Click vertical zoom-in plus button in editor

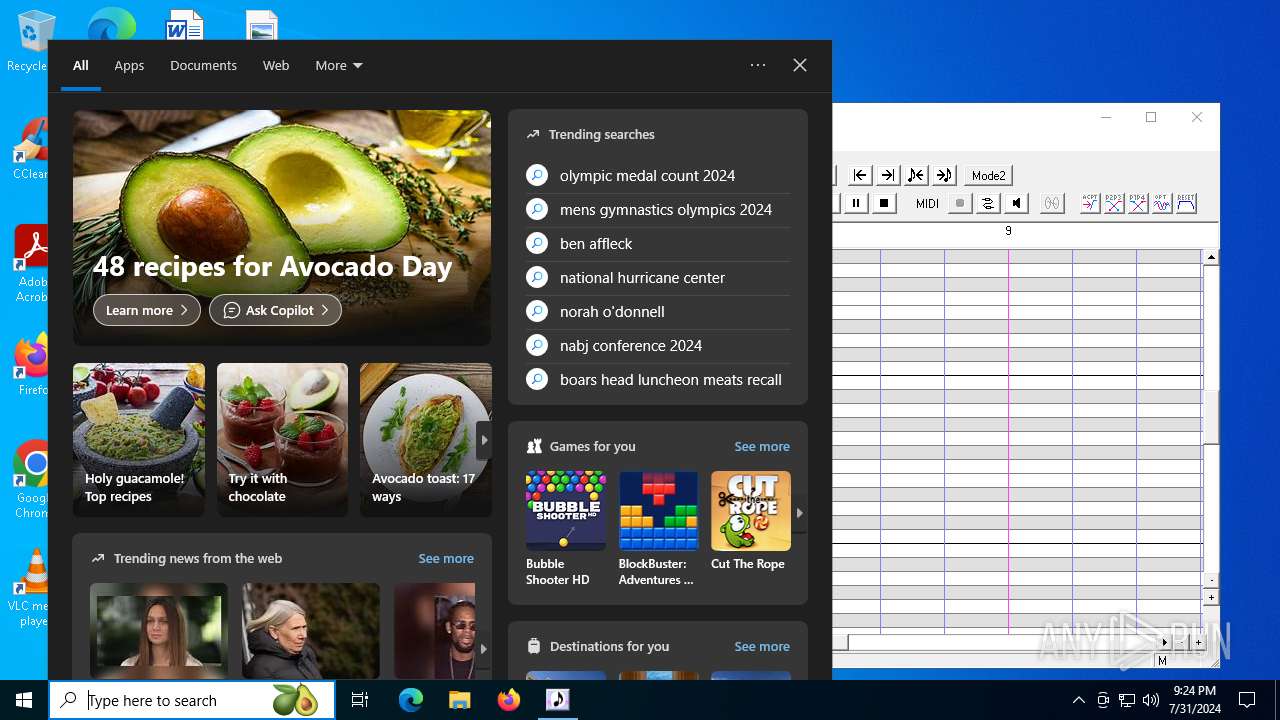coord(1211,597)
